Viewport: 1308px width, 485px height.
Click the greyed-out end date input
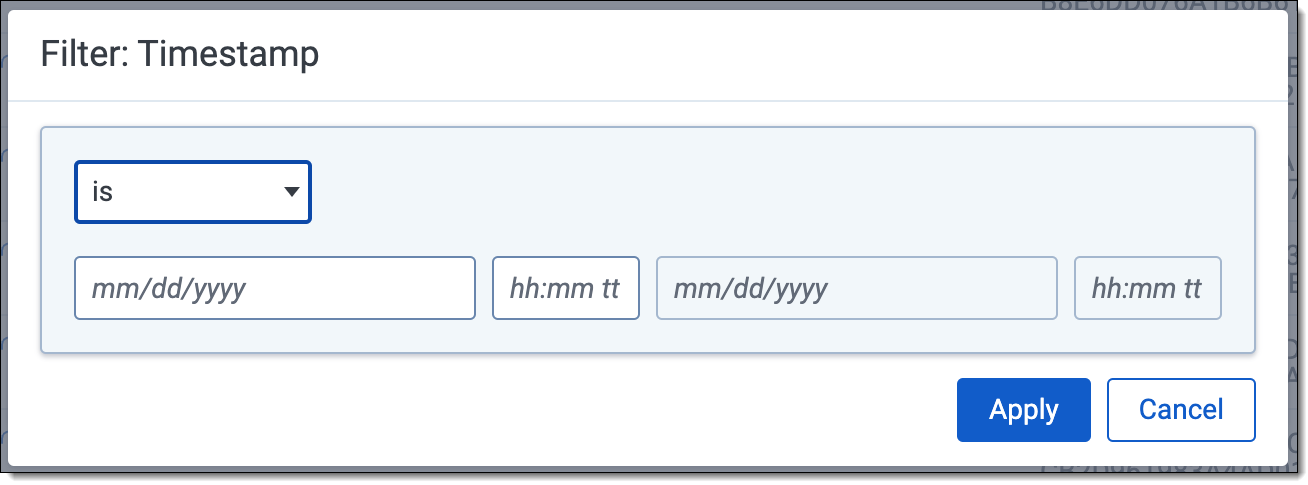[x=857, y=289]
